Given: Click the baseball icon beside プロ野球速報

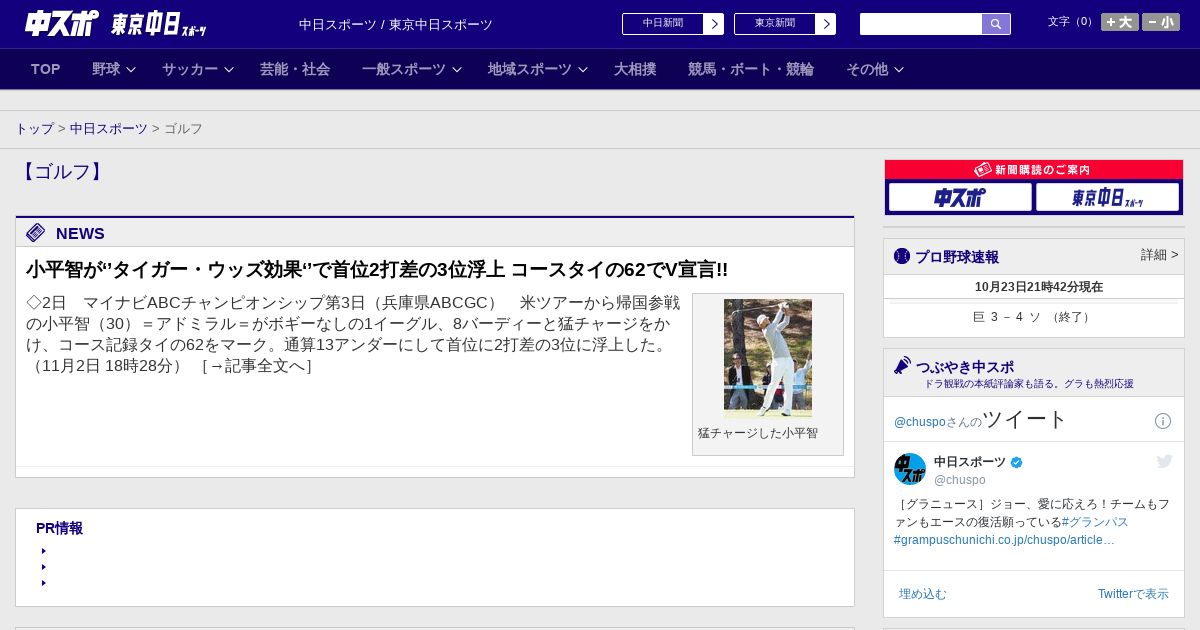Looking at the screenshot, I should [x=902, y=257].
